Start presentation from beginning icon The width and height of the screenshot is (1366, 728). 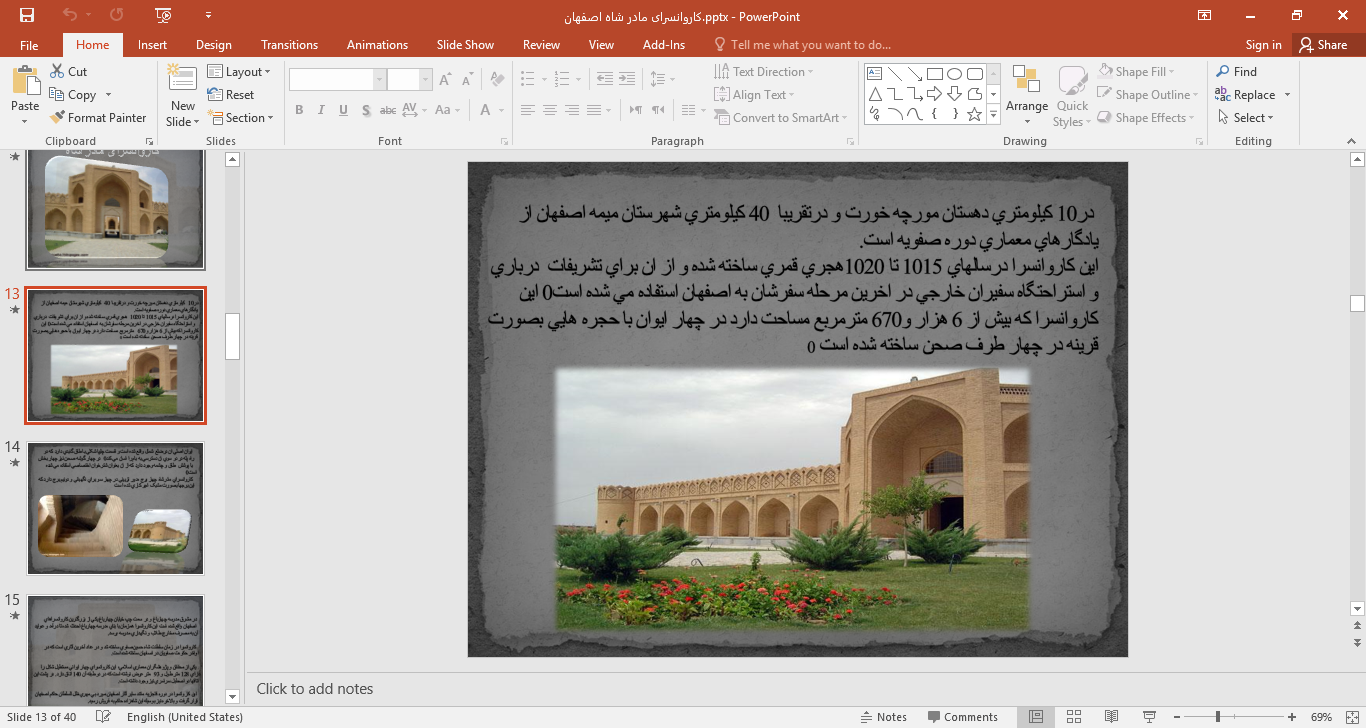tap(163, 16)
